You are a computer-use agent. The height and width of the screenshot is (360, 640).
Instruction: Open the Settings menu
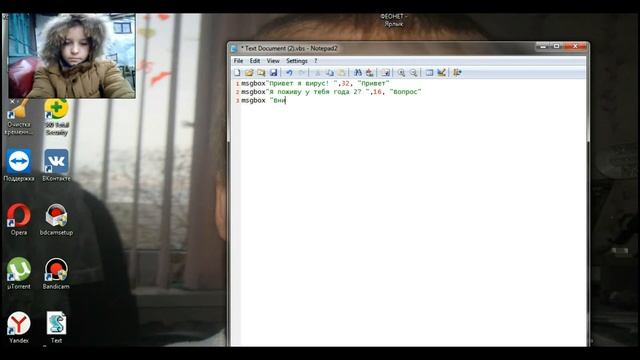pyautogui.click(x=297, y=61)
